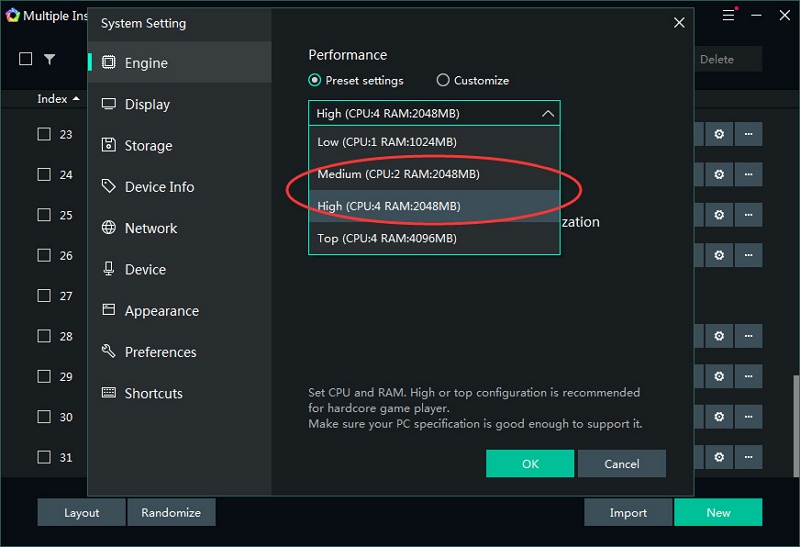Click the Randomize button
This screenshot has height=547, width=800.
tap(171, 512)
